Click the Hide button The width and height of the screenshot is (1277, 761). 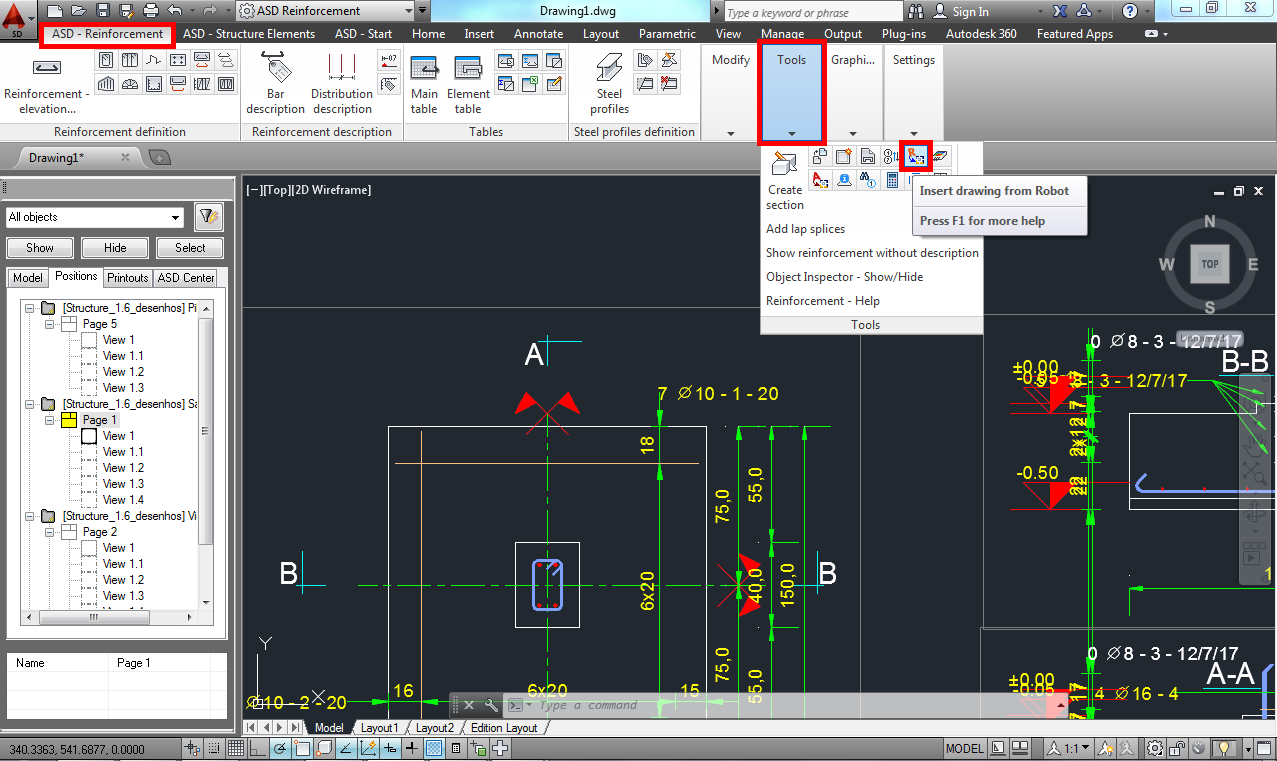[115, 248]
